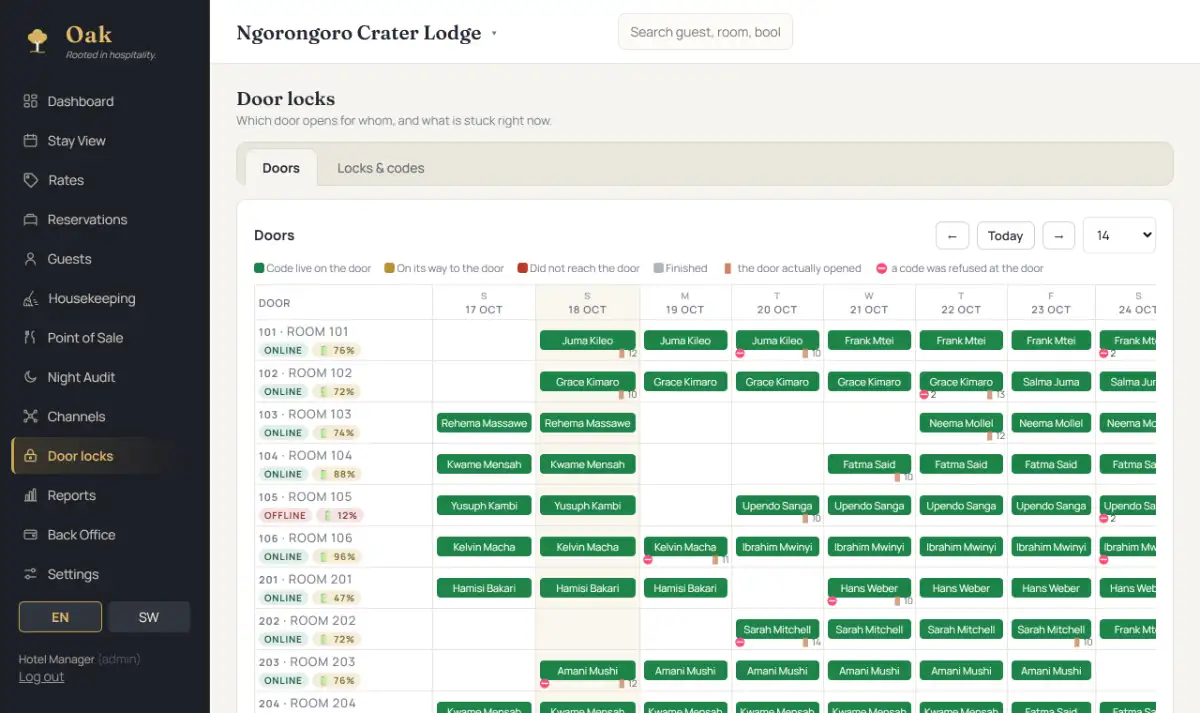The width and height of the screenshot is (1200, 713).
Task: Click the green 'Code live on the door' swatch
Action: point(259,268)
